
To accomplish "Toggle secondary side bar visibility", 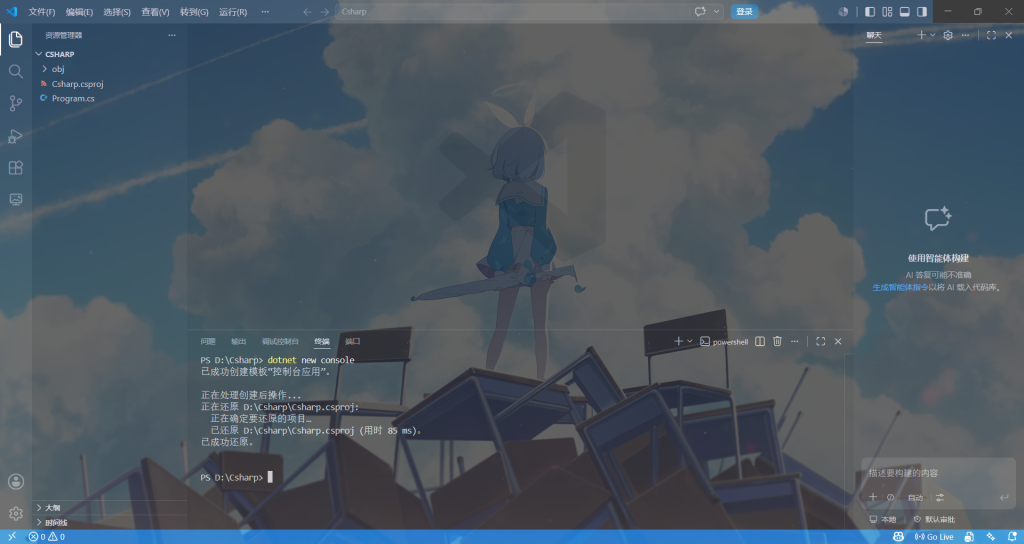I will tap(921, 12).
